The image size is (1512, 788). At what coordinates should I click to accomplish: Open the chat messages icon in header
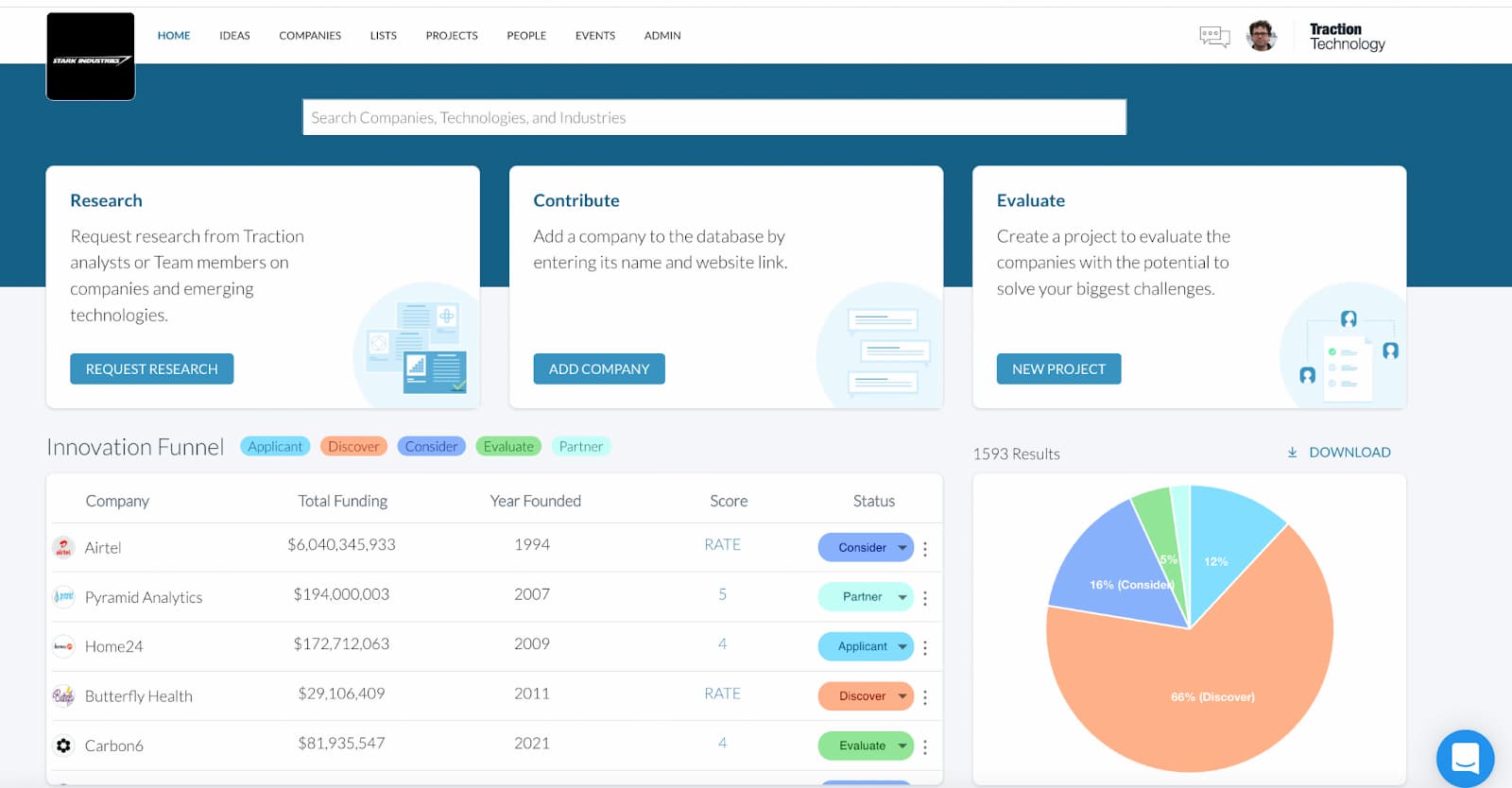1214,37
